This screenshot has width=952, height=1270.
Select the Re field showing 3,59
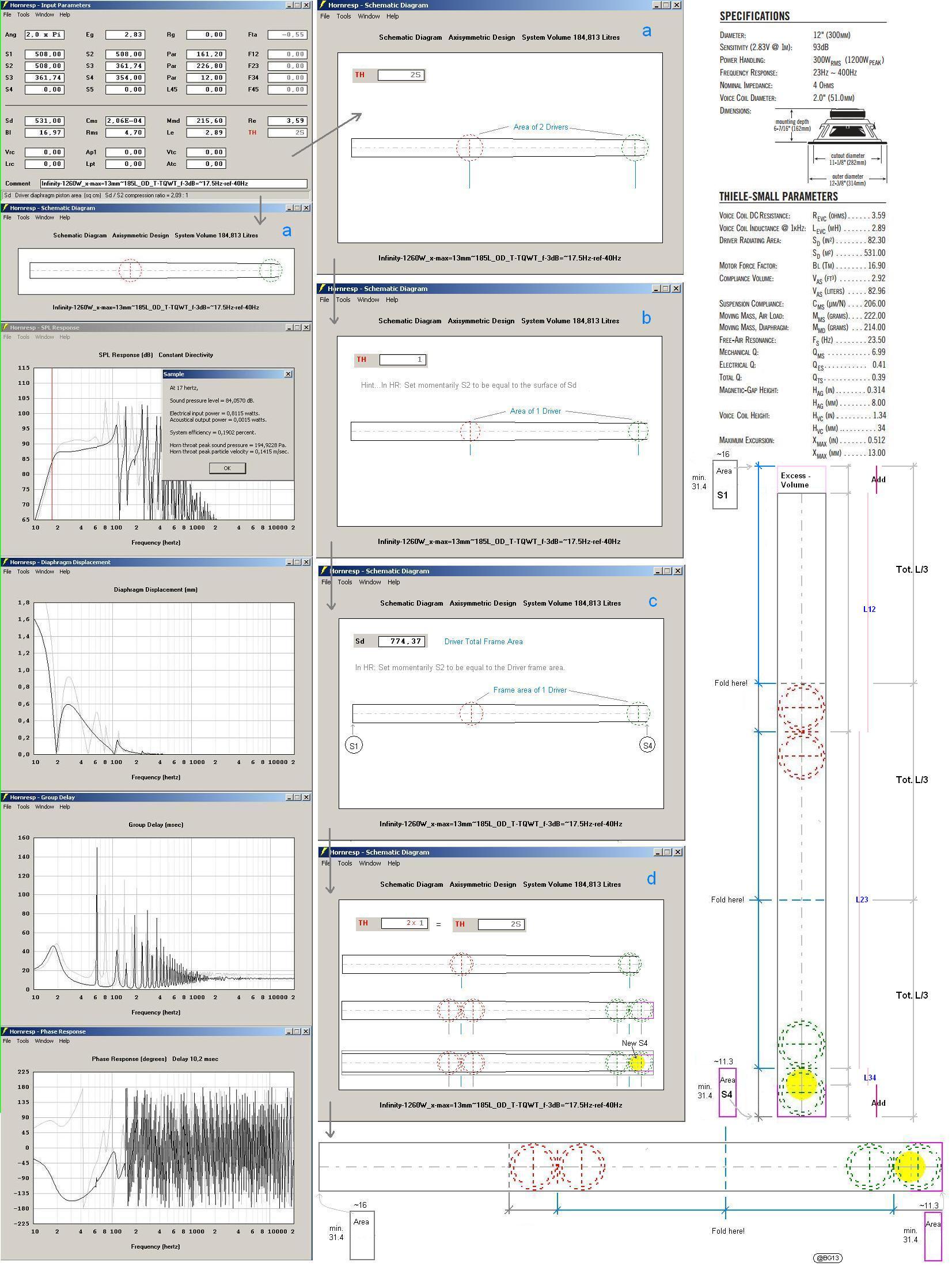[x=287, y=121]
